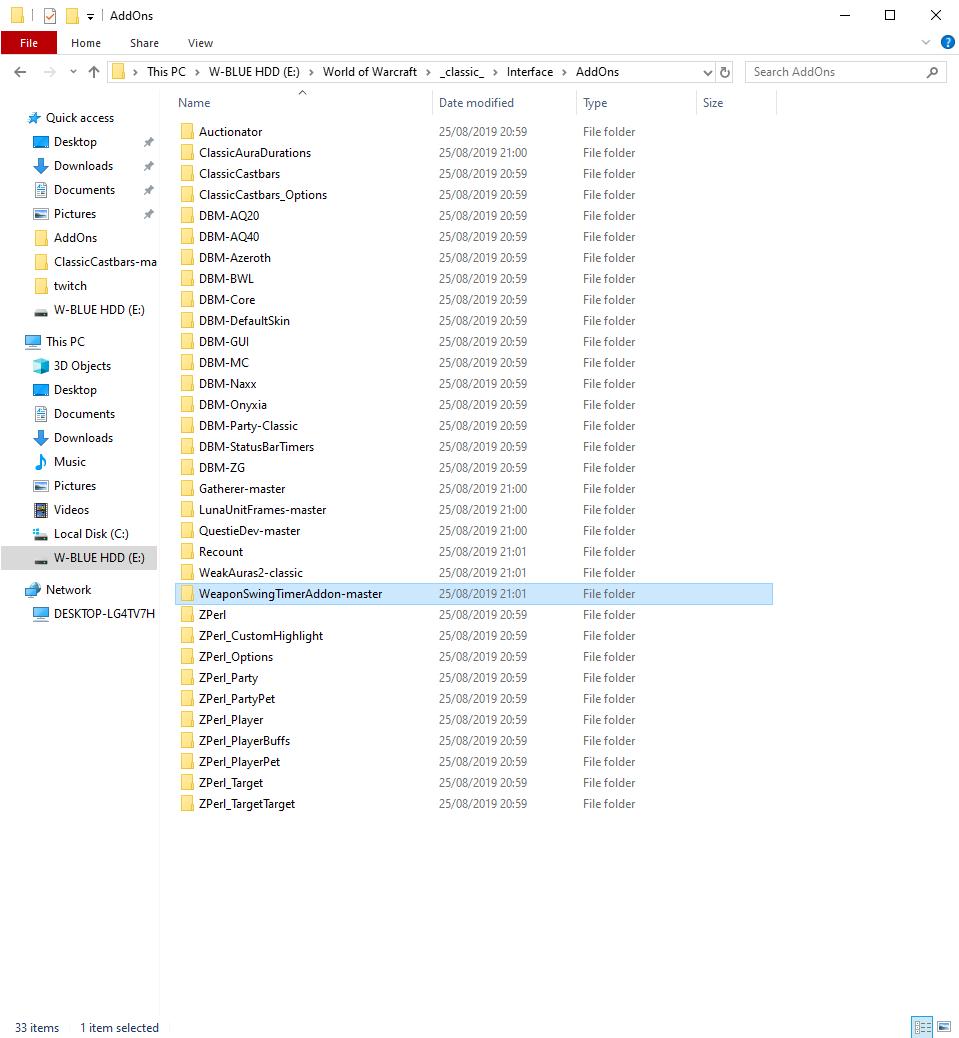The image size is (959, 1038).
Task: Expand the ribbon with chevron
Action: coord(925,42)
